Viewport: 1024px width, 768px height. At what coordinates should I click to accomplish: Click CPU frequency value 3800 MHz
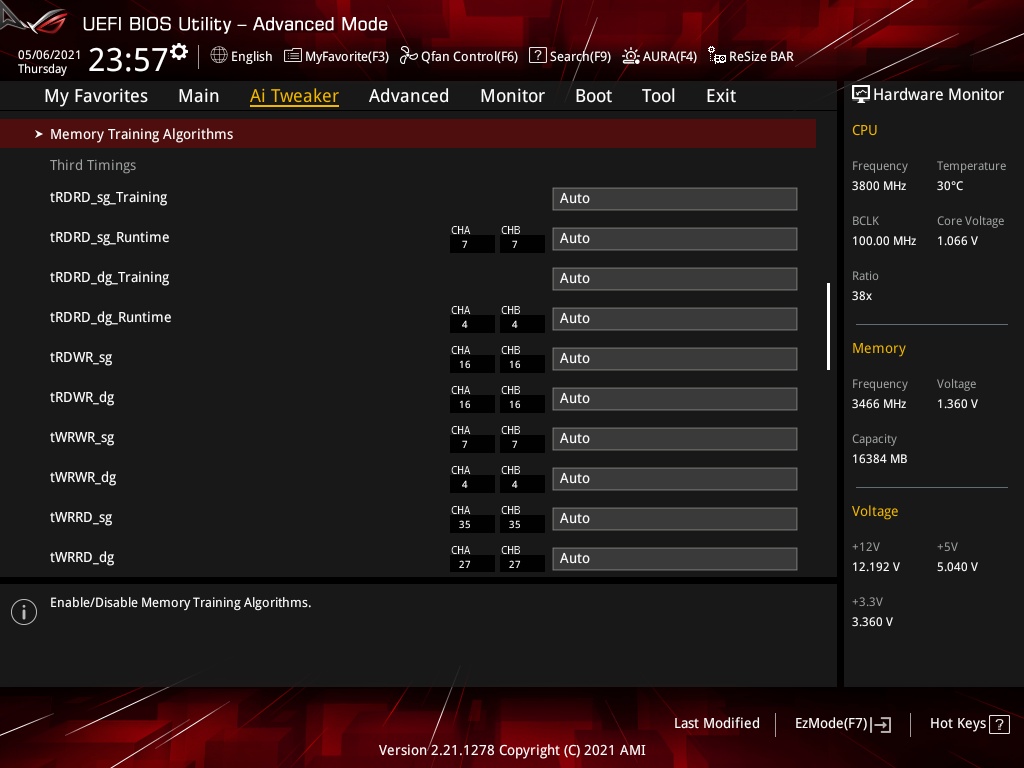click(878, 186)
